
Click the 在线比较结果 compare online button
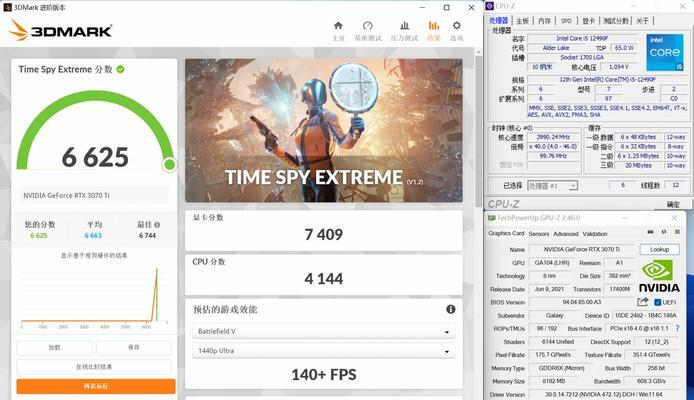tap(94, 367)
